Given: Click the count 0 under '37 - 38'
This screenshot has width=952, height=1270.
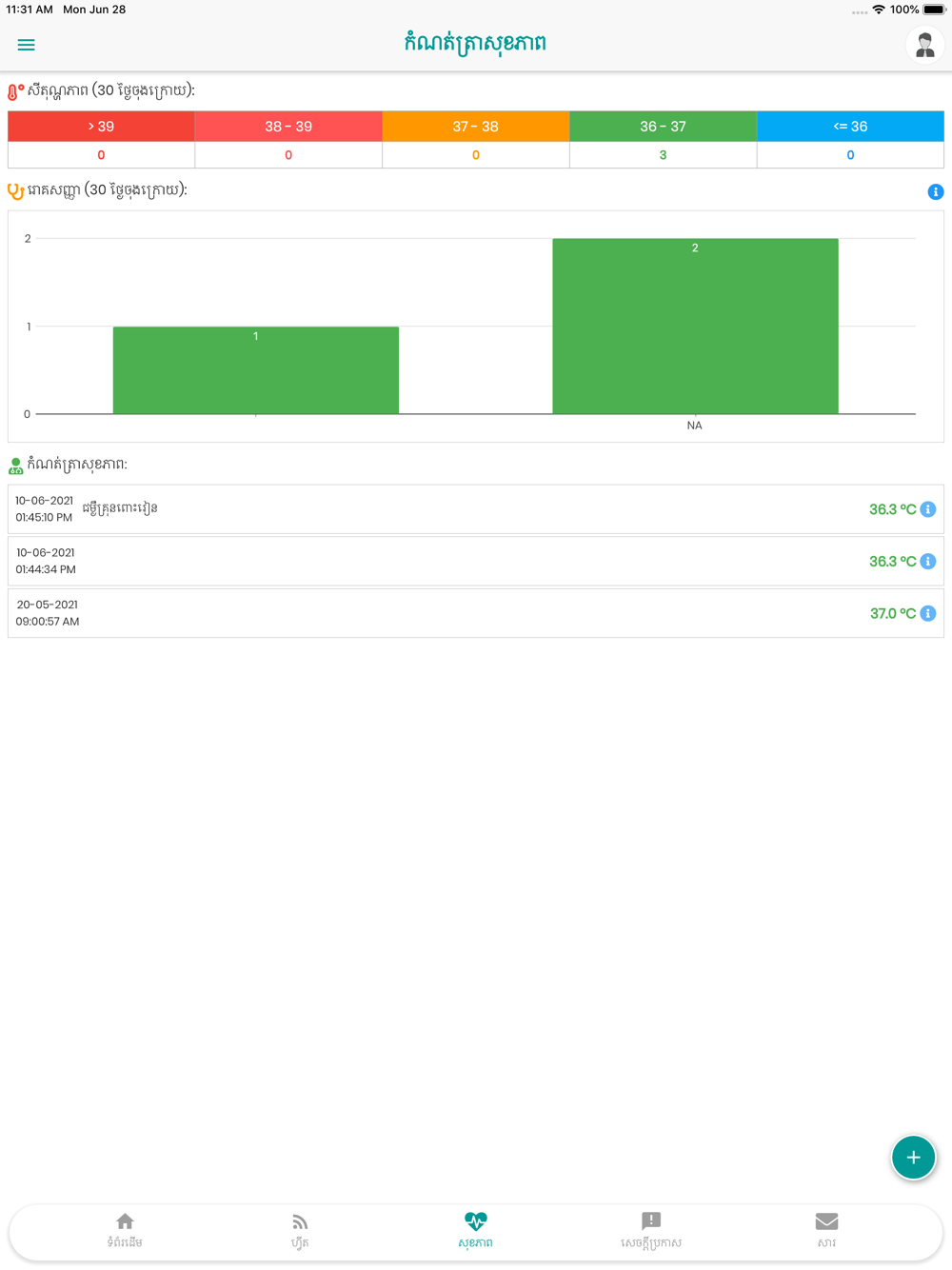Looking at the screenshot, I should [476, 155].
